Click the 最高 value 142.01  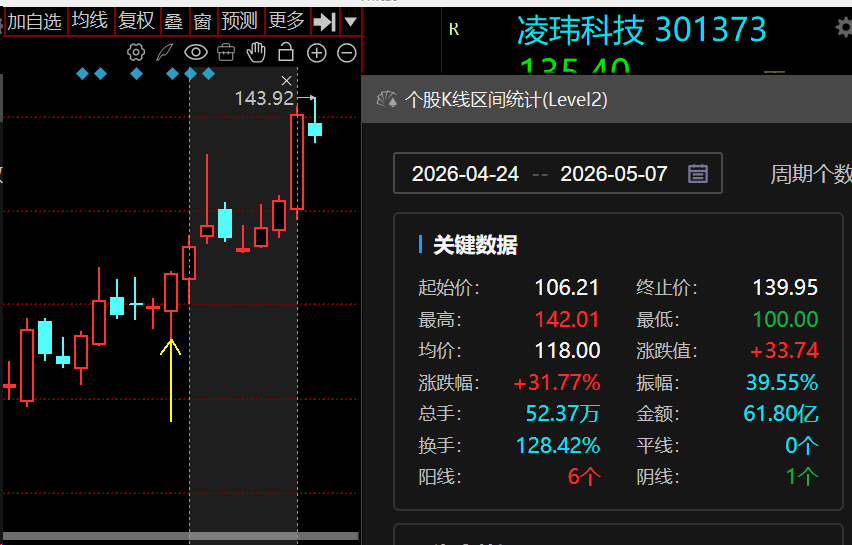point(567,319)
